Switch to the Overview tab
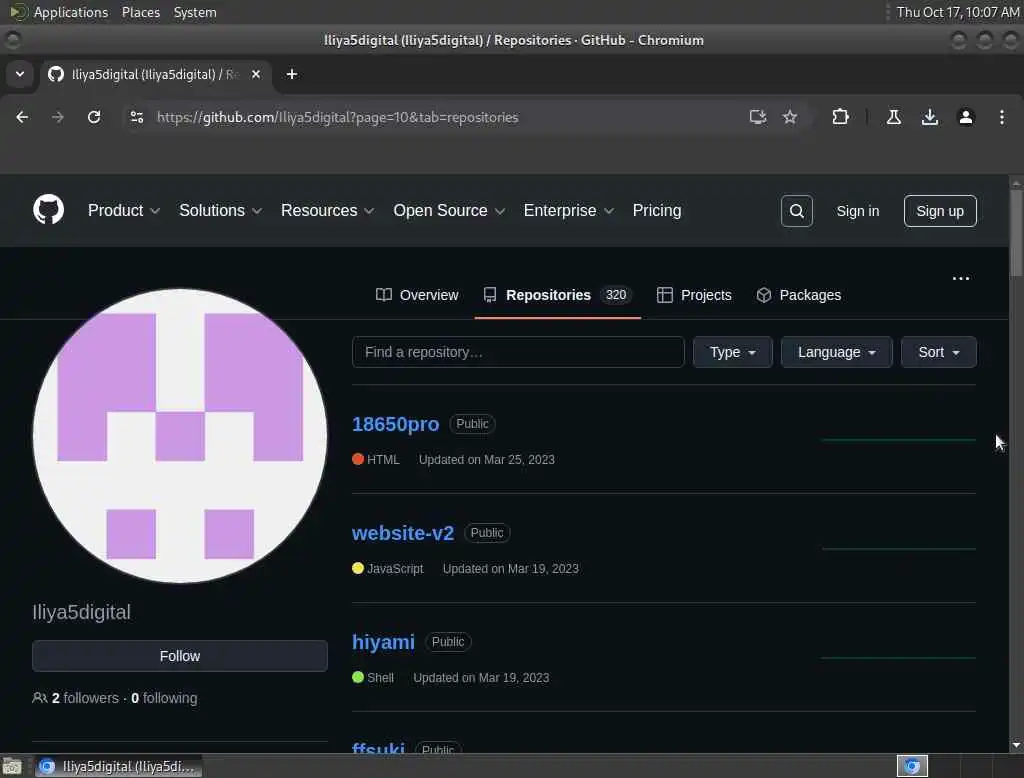The width and height of the screenshot is (1024, 778). (417, 295)
